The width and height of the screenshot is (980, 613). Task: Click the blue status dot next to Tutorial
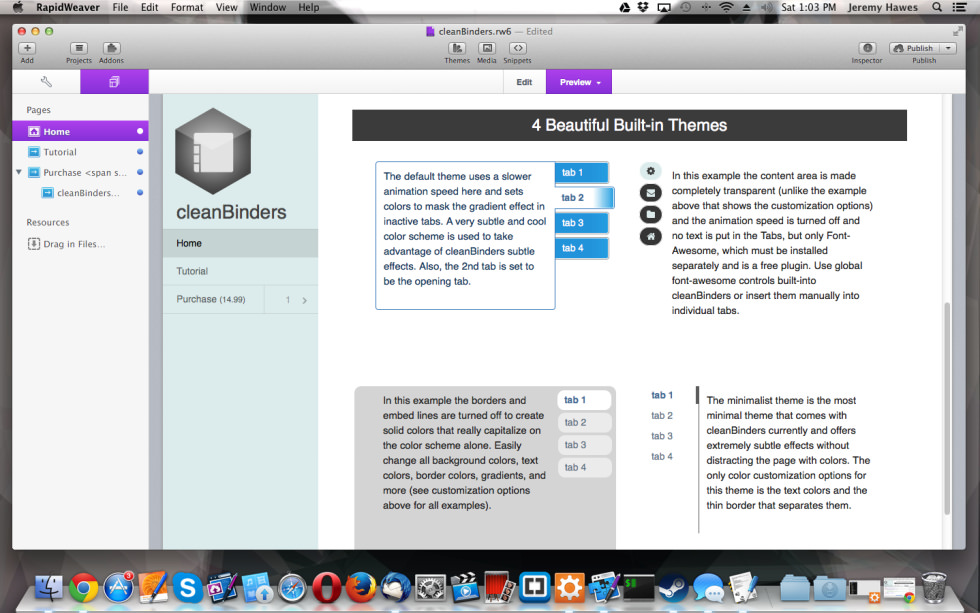click(140, 152)
